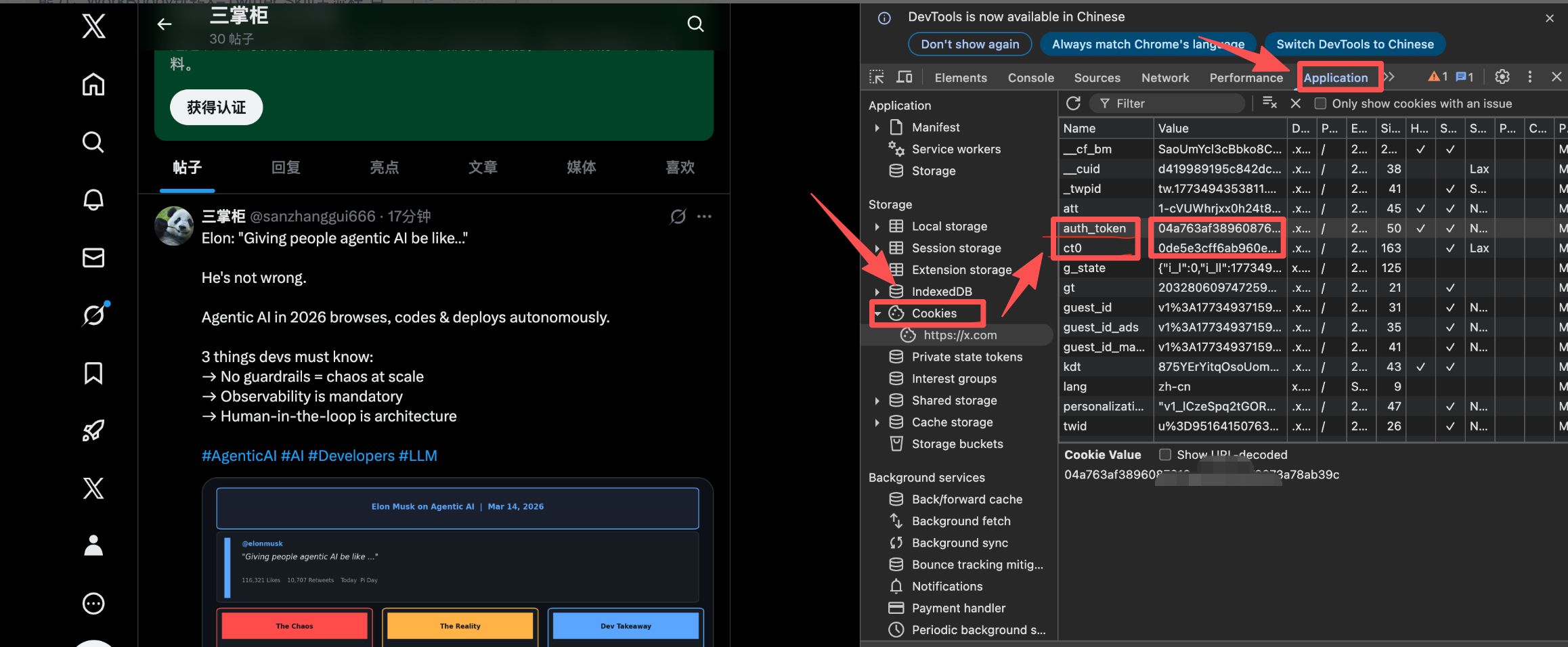Focus the cookie Filter input field
The image size is (1568, 647).
(1167, 104)
